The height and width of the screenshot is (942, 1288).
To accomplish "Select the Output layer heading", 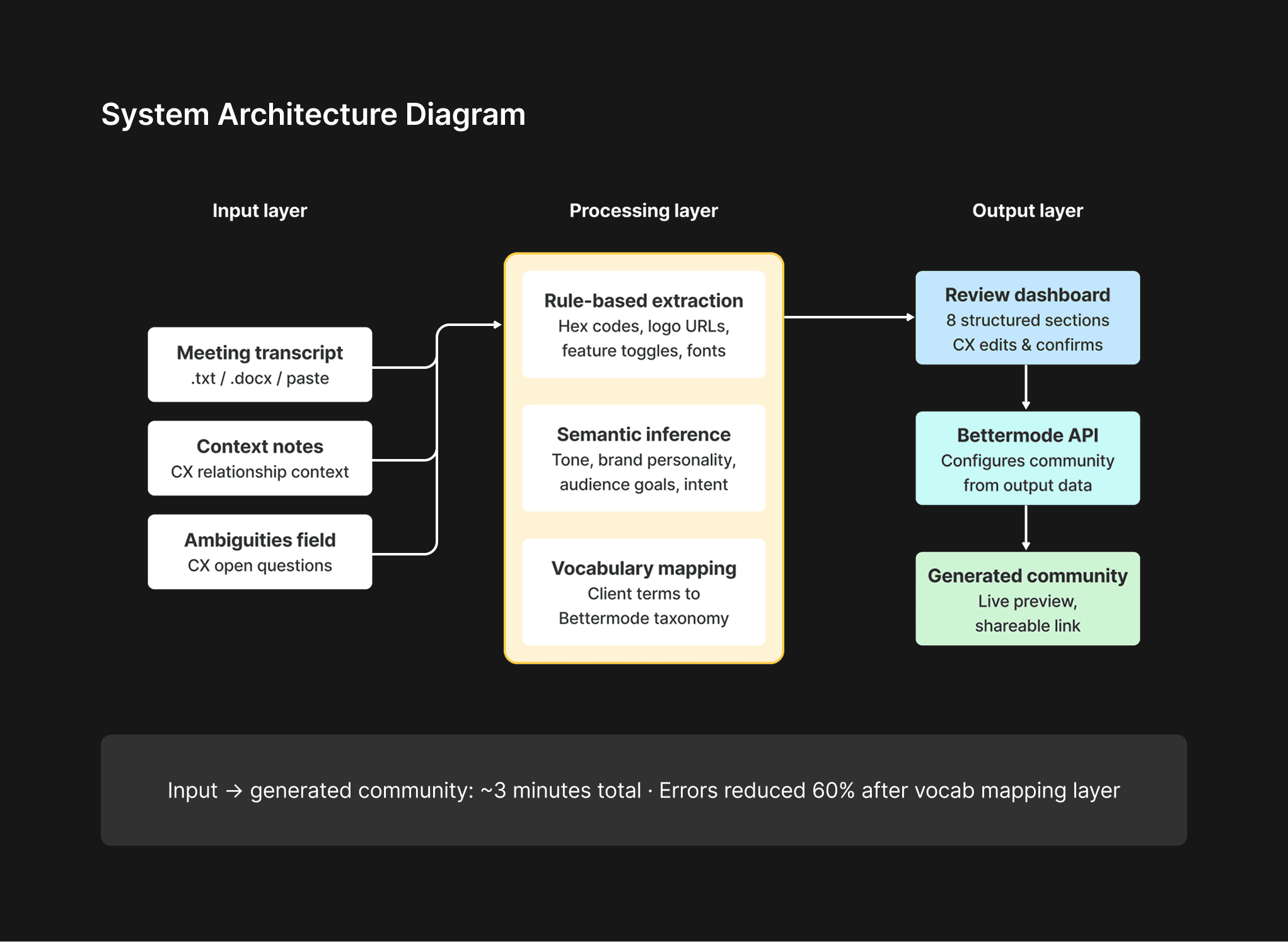I will click(x=1028, y=211).
